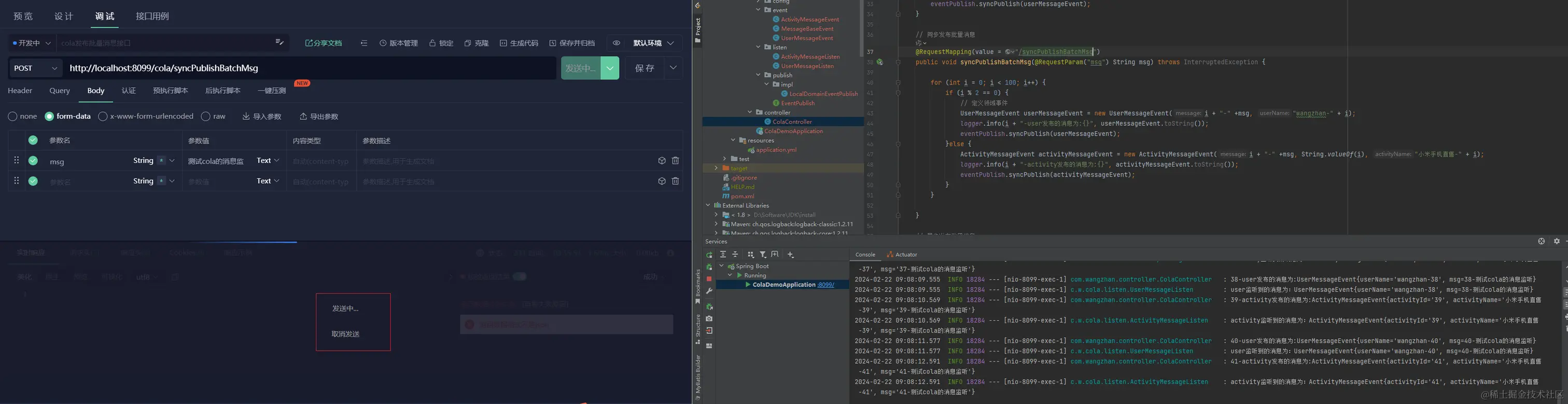This screenshot has height=404, width=1568.
Task: Click the cube icon in msg row
Action: pyautogui.click(x=662, y=161)
